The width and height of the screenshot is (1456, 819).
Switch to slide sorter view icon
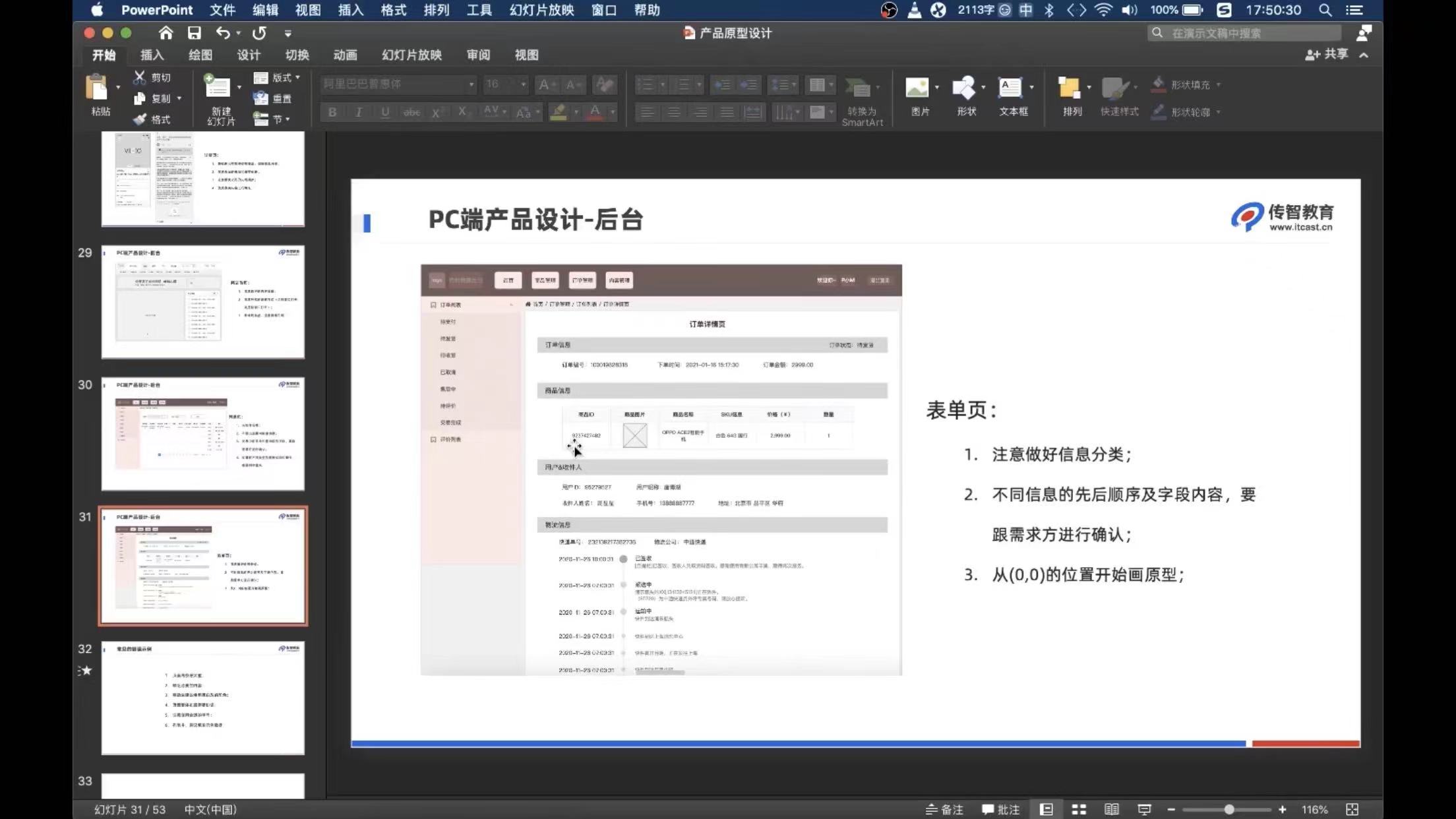1079,809
